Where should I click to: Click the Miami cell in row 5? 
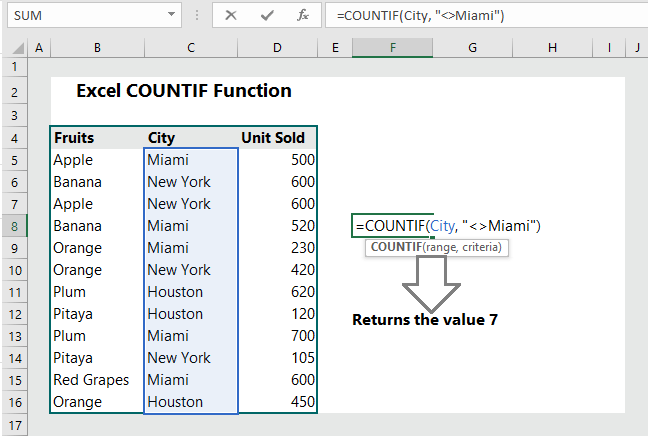(191, 160)
